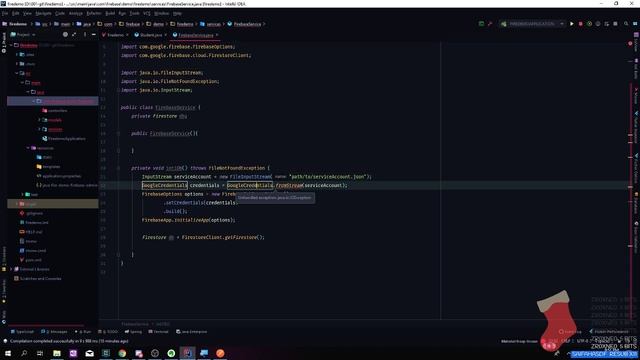
Task: Open the Run tool window tab
Action: 83,332
